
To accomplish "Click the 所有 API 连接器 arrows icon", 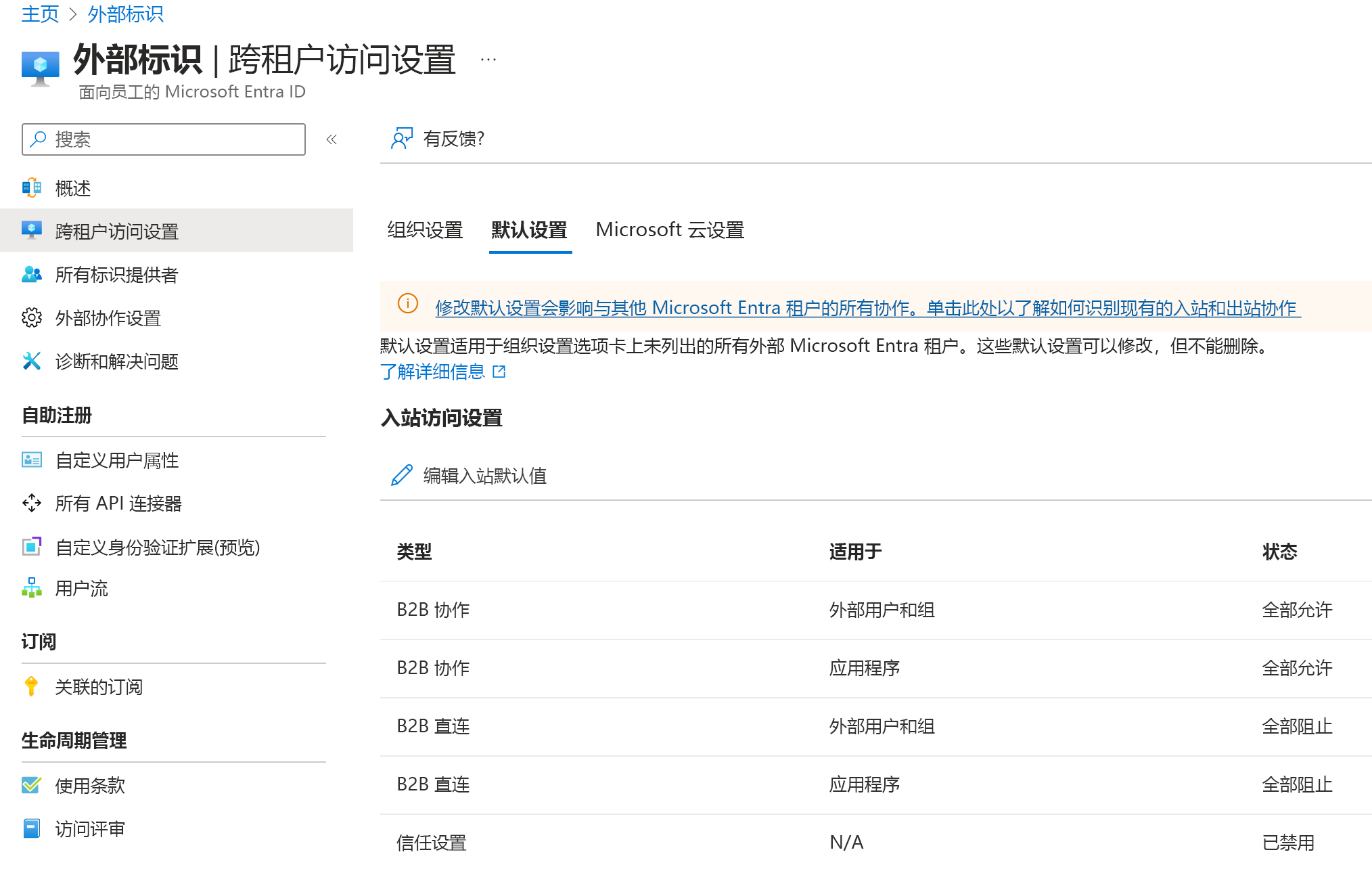I will tap(32, 503).
